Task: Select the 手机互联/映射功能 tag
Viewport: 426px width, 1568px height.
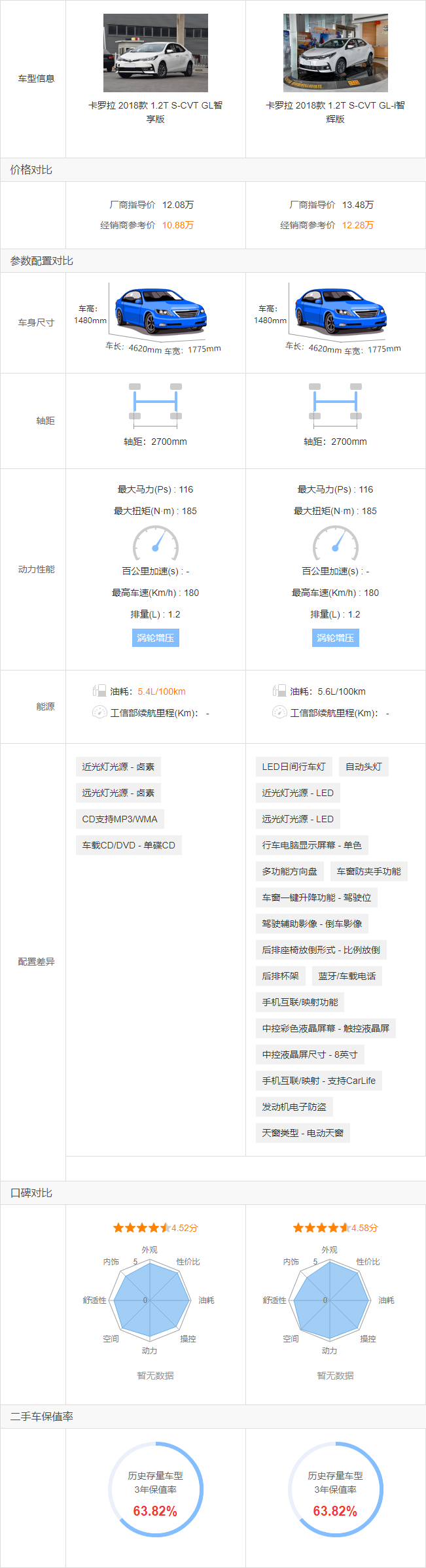Action: pos(300,1002)
